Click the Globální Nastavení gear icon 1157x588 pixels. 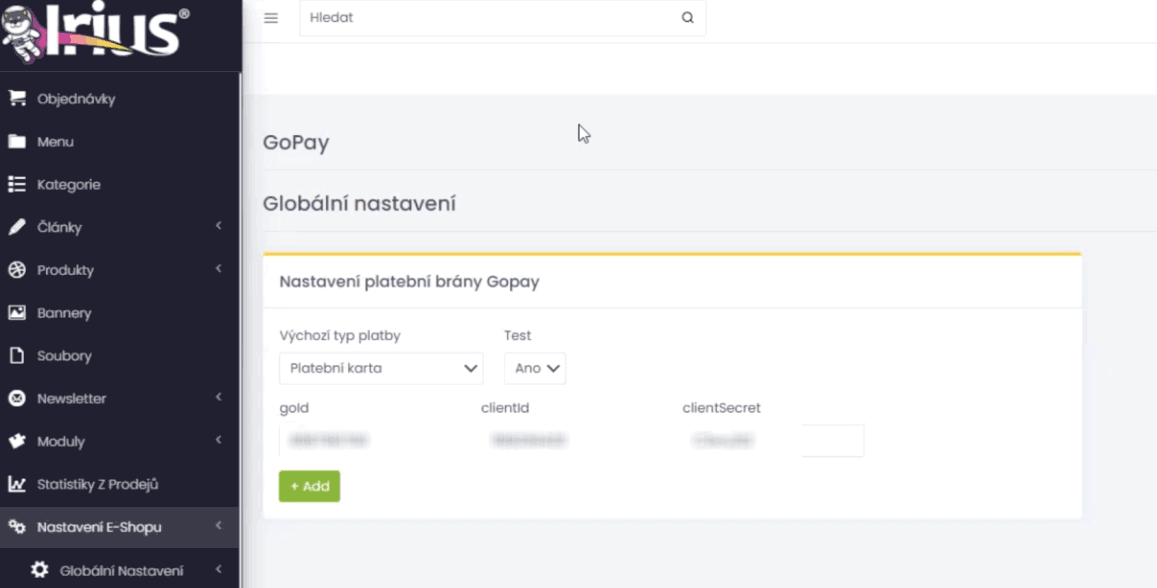tap(40, 570)
